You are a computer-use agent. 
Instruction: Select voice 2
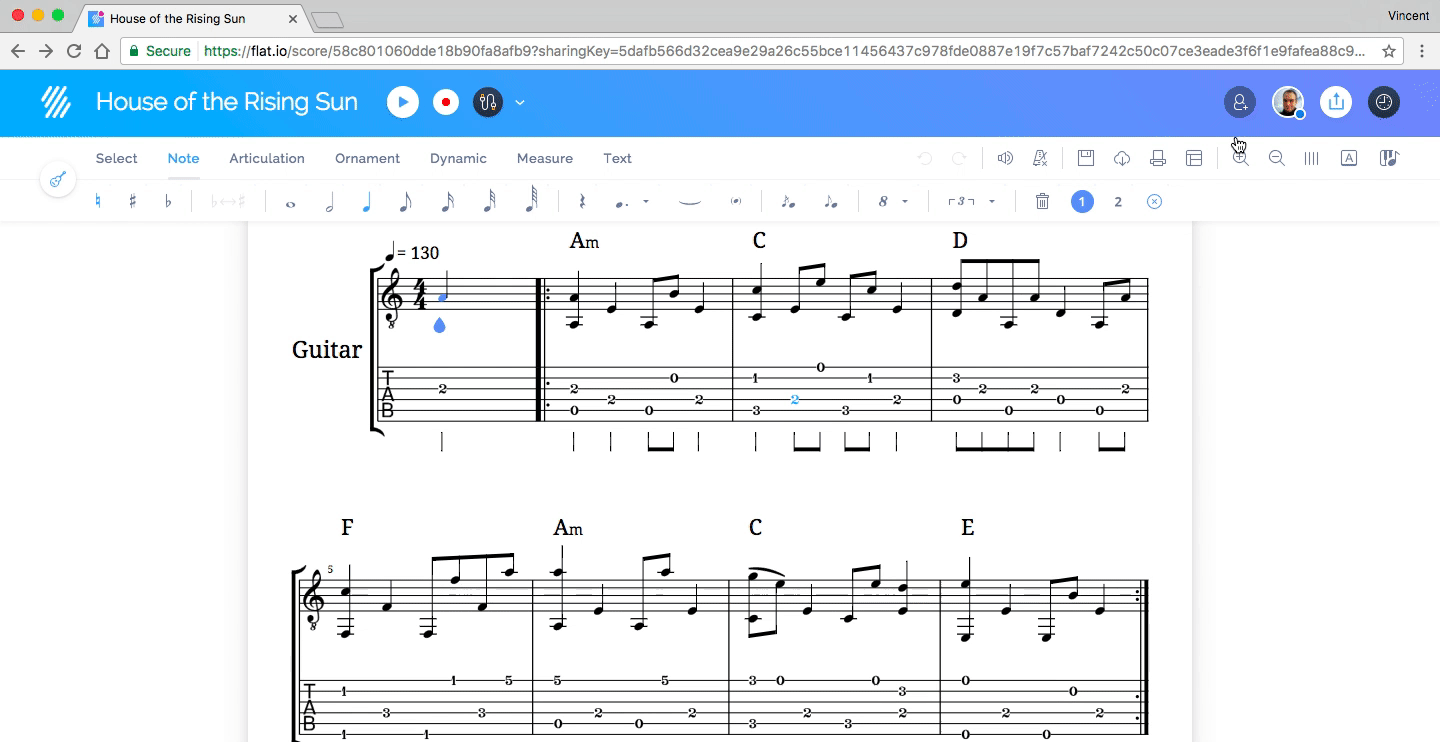pos(1118,201)
